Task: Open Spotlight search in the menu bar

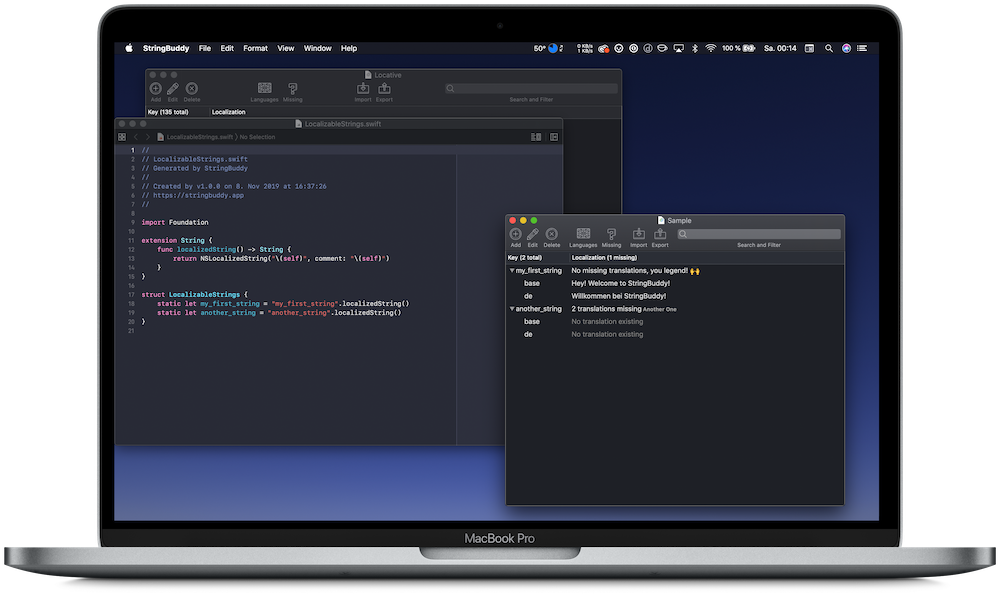Action: pyautogui.click(x=828, y=48)
